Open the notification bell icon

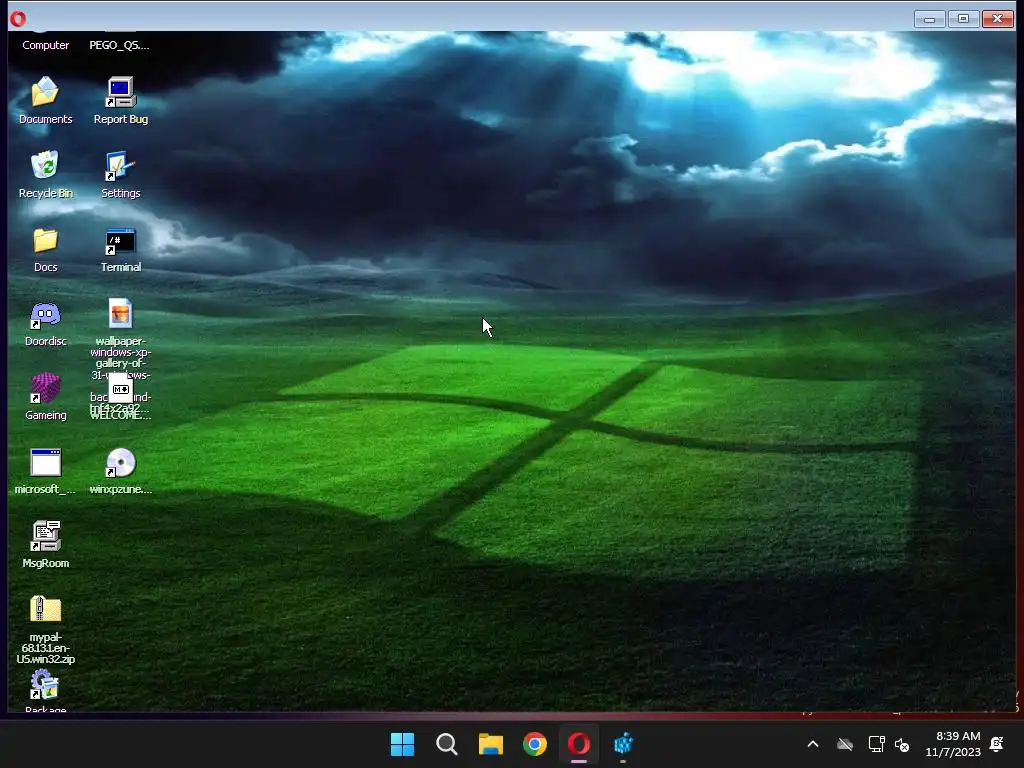(997, 744)
